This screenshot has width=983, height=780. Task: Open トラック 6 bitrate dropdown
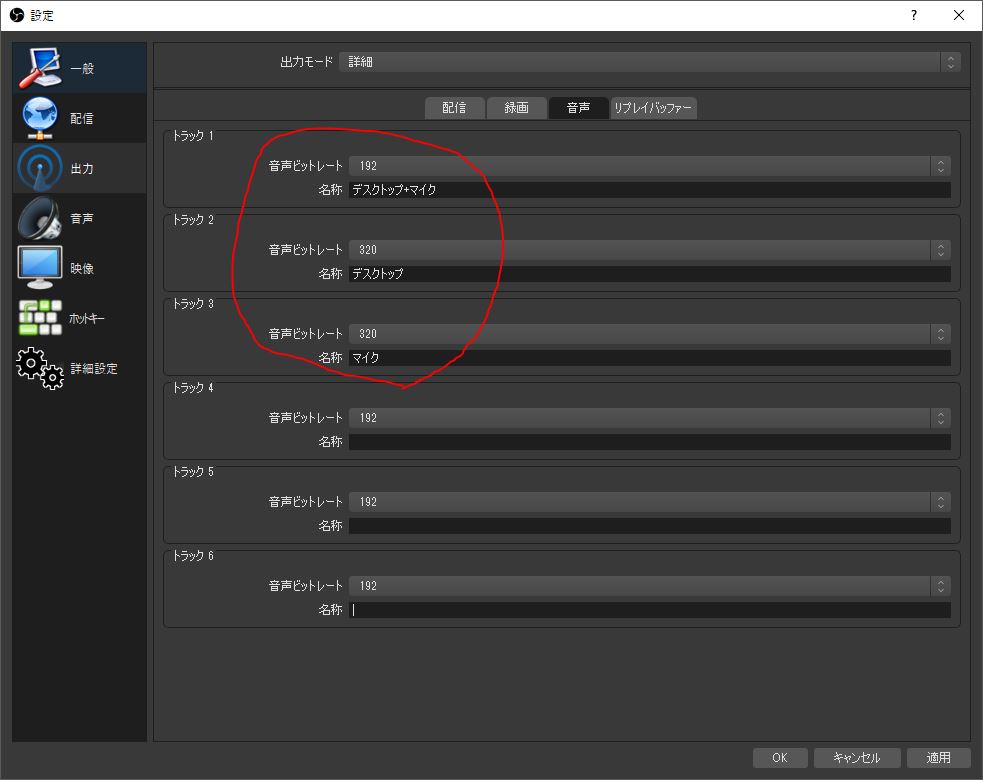click(649, 586)
